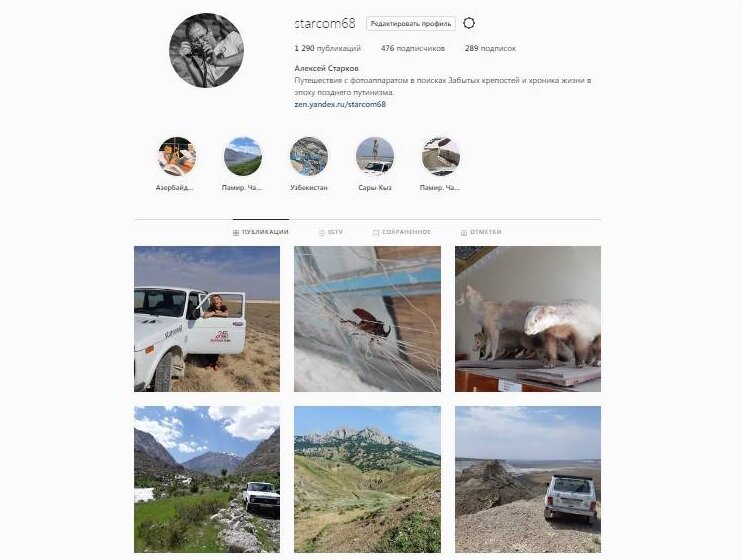Open the Узбекистан story highlight
Viewport: 743px width, 560px height.
(308, 156)
